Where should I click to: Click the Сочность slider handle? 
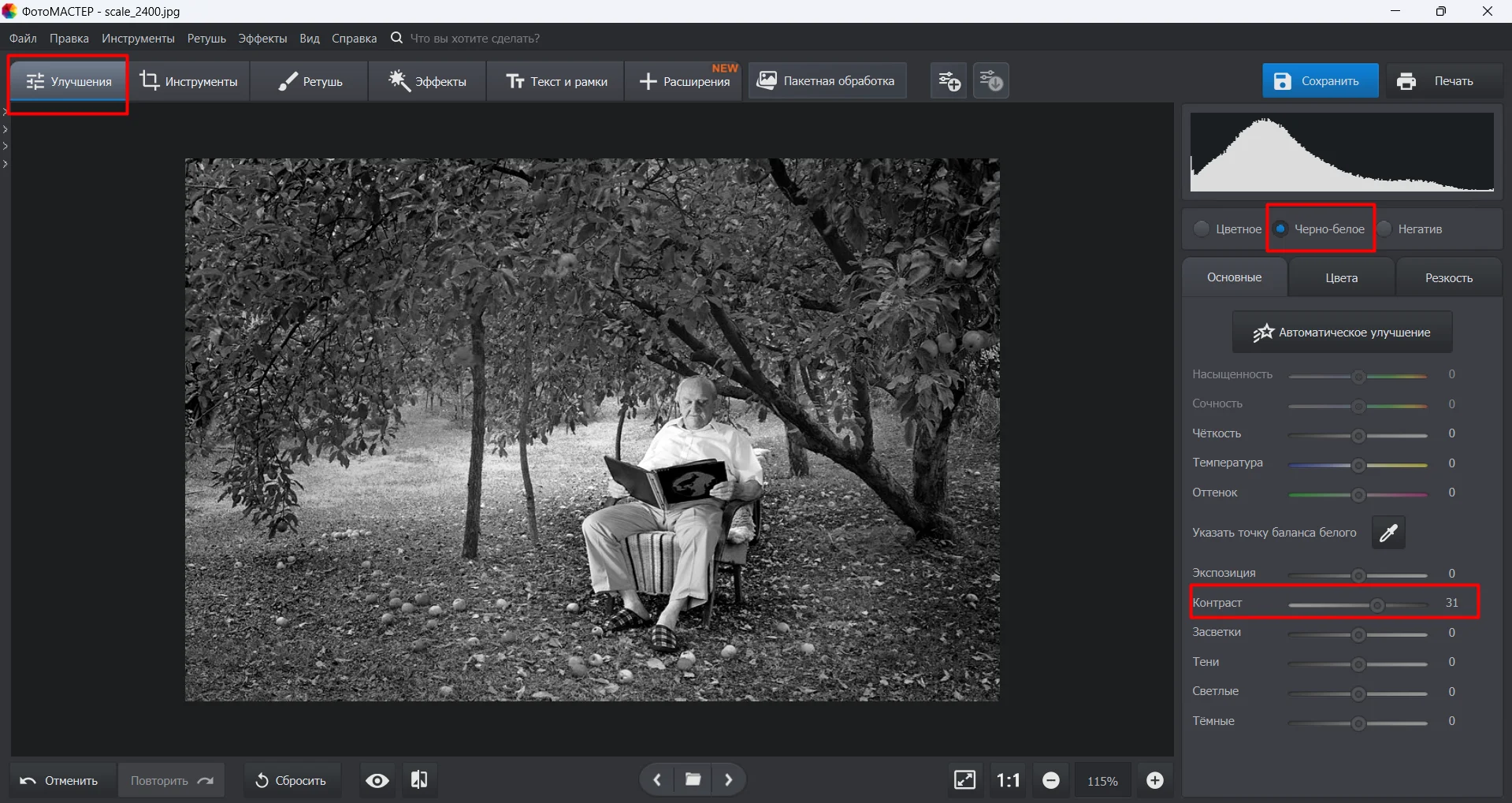1358,407
